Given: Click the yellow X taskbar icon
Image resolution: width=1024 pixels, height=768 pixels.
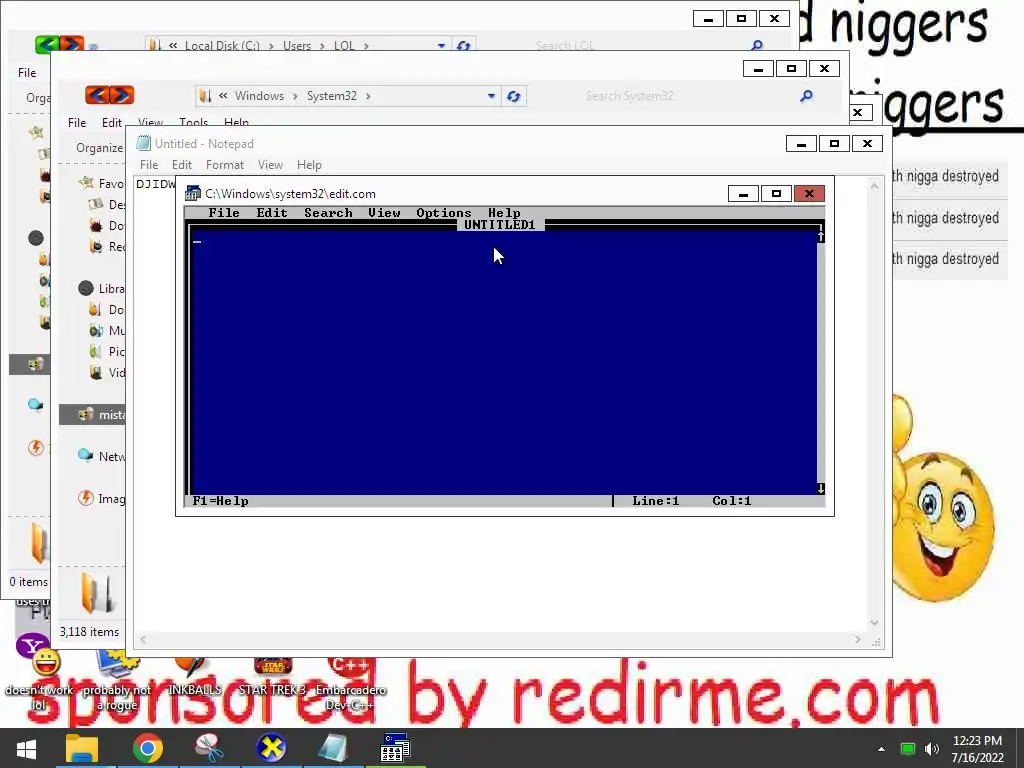Looking at the screenshot, I should (x=271, y=748).
